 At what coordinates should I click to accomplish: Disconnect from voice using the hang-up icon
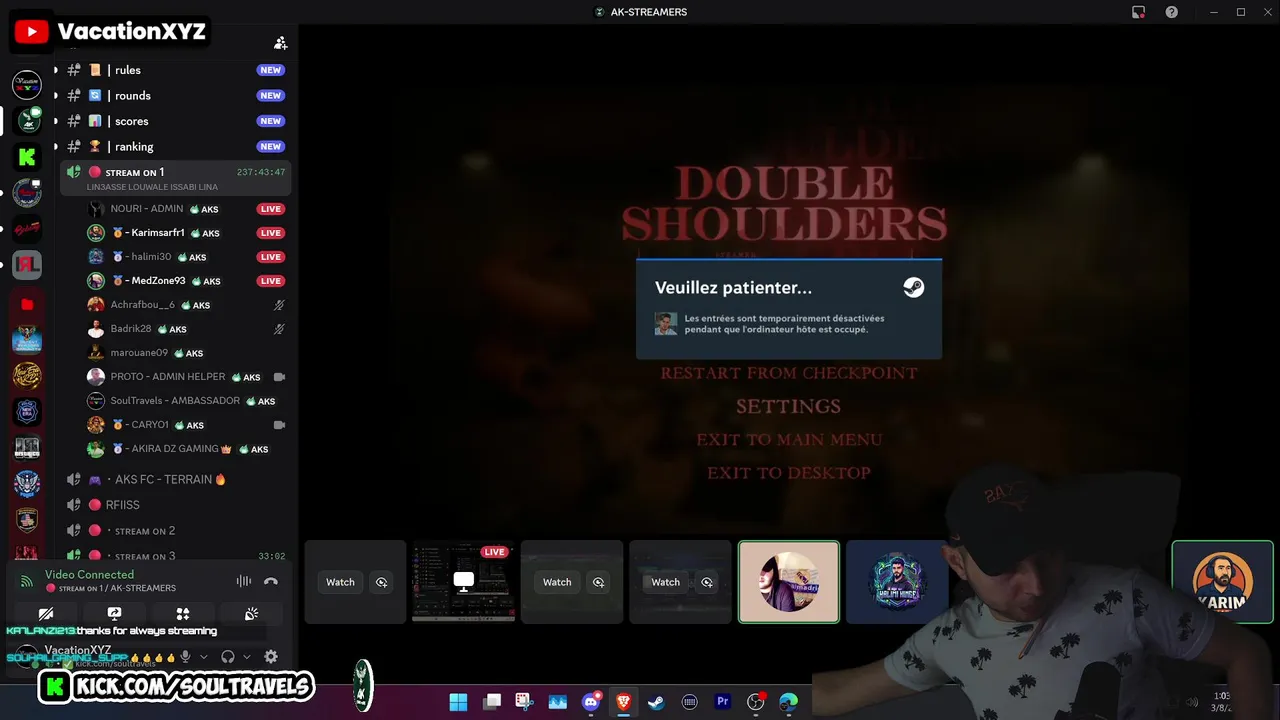tap(270, 581)
